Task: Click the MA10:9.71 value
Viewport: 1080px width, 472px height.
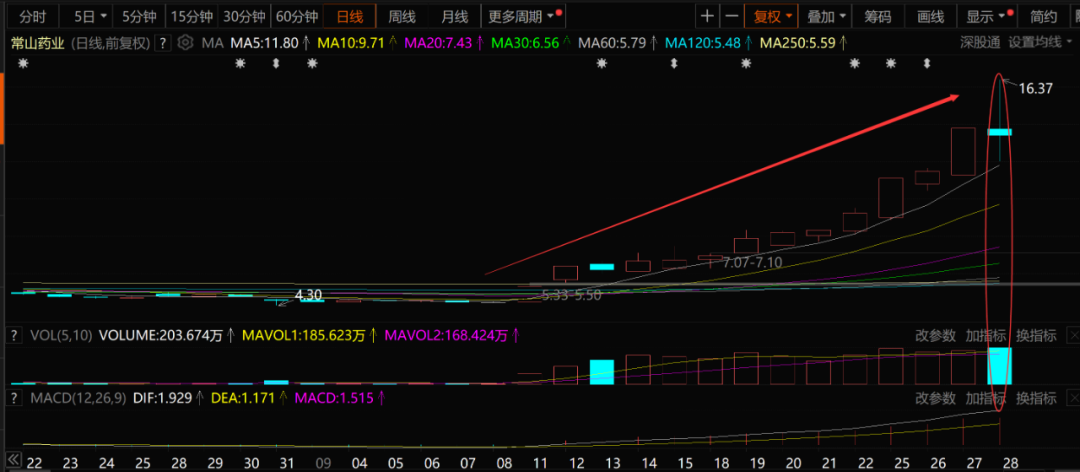Action: coord(351,43)
